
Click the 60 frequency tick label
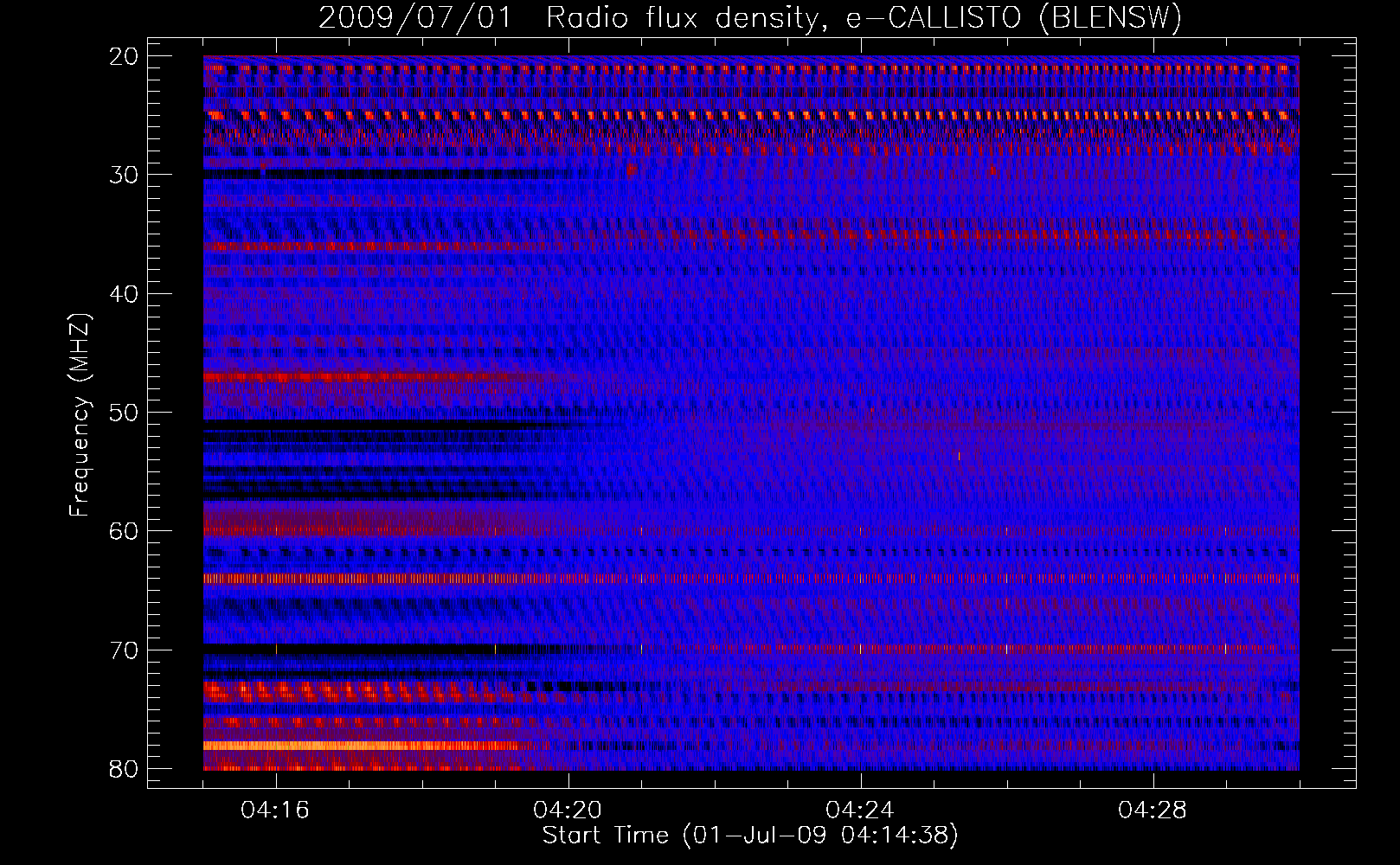point(125,531)
